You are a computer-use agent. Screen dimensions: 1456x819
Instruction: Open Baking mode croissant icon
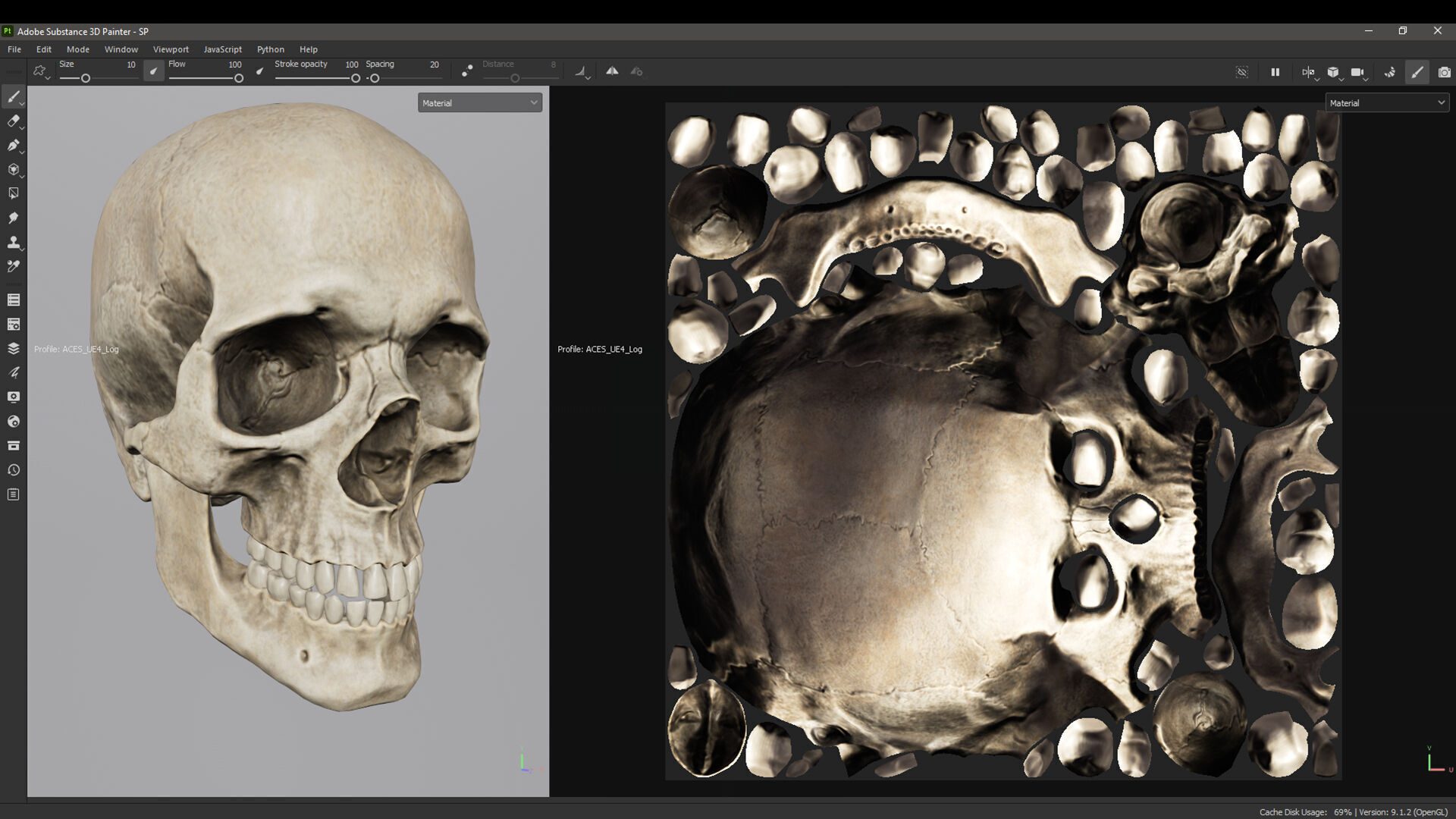(x=1389, y=72)
